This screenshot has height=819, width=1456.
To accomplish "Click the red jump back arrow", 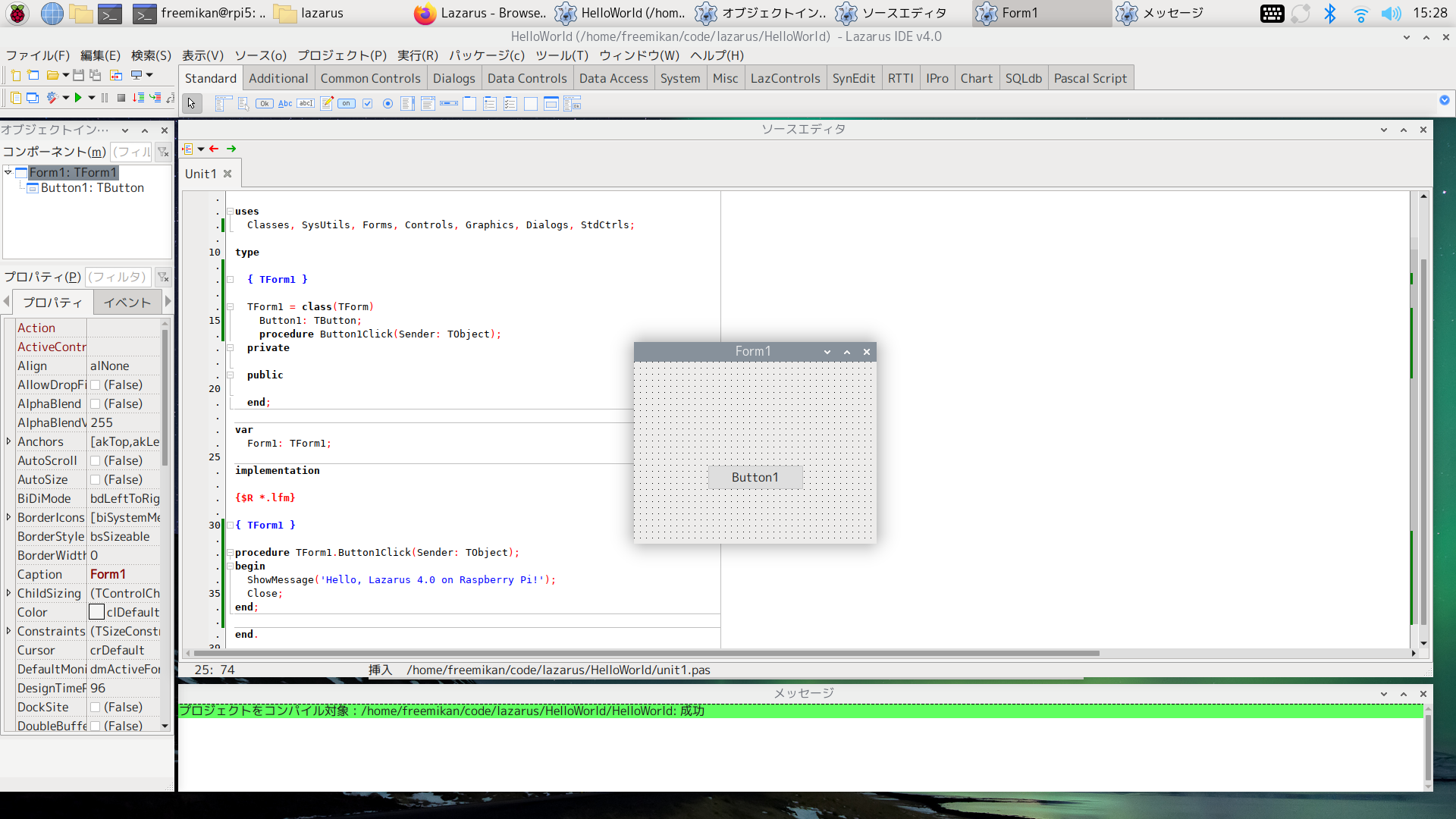I will click(x=214, y=149).
